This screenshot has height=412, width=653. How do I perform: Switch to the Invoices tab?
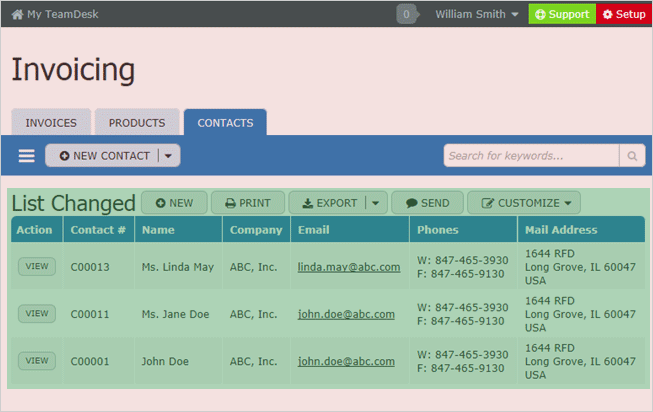pyautogui.click(x=51, y=122)
